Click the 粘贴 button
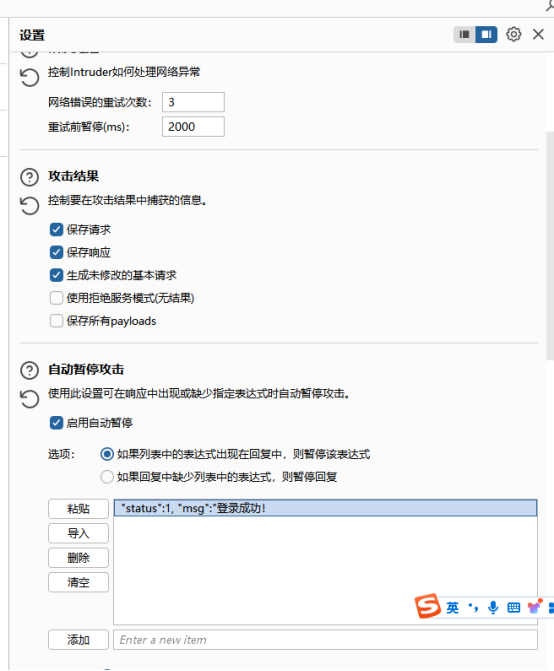 [78, 509]
